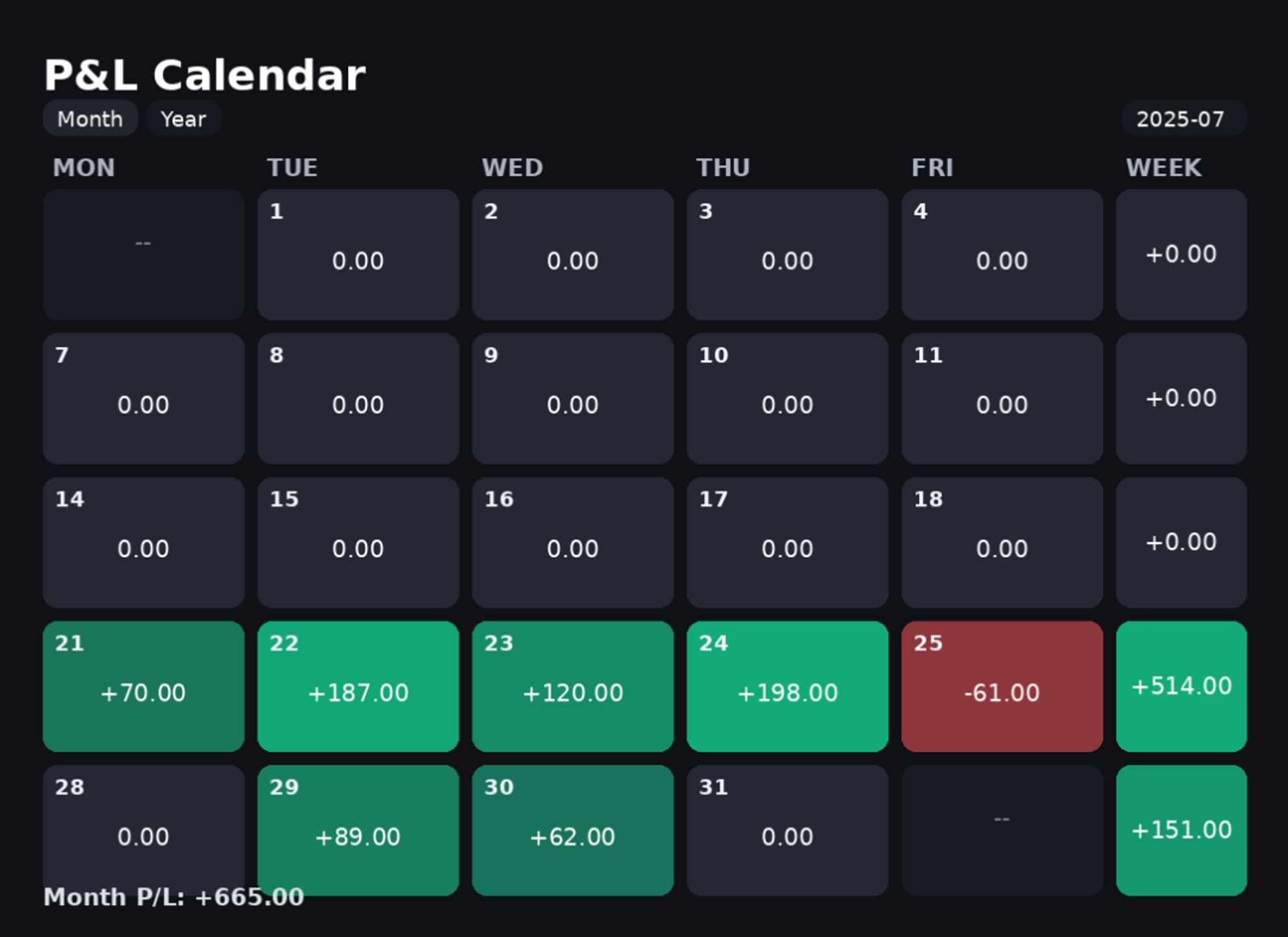Click the day 4 cell
The image size is (1288, 937).
point(1002,254)
